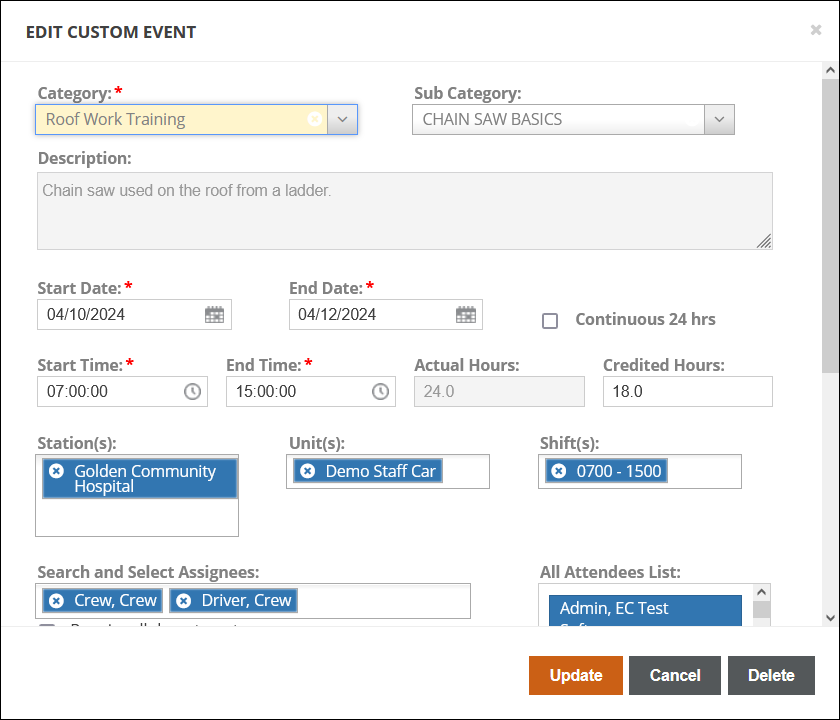Remove Golden Community Hospital station tag
The width and height of the screenshot is (840, 720).
pyautogui.click(x=57, y=471)
